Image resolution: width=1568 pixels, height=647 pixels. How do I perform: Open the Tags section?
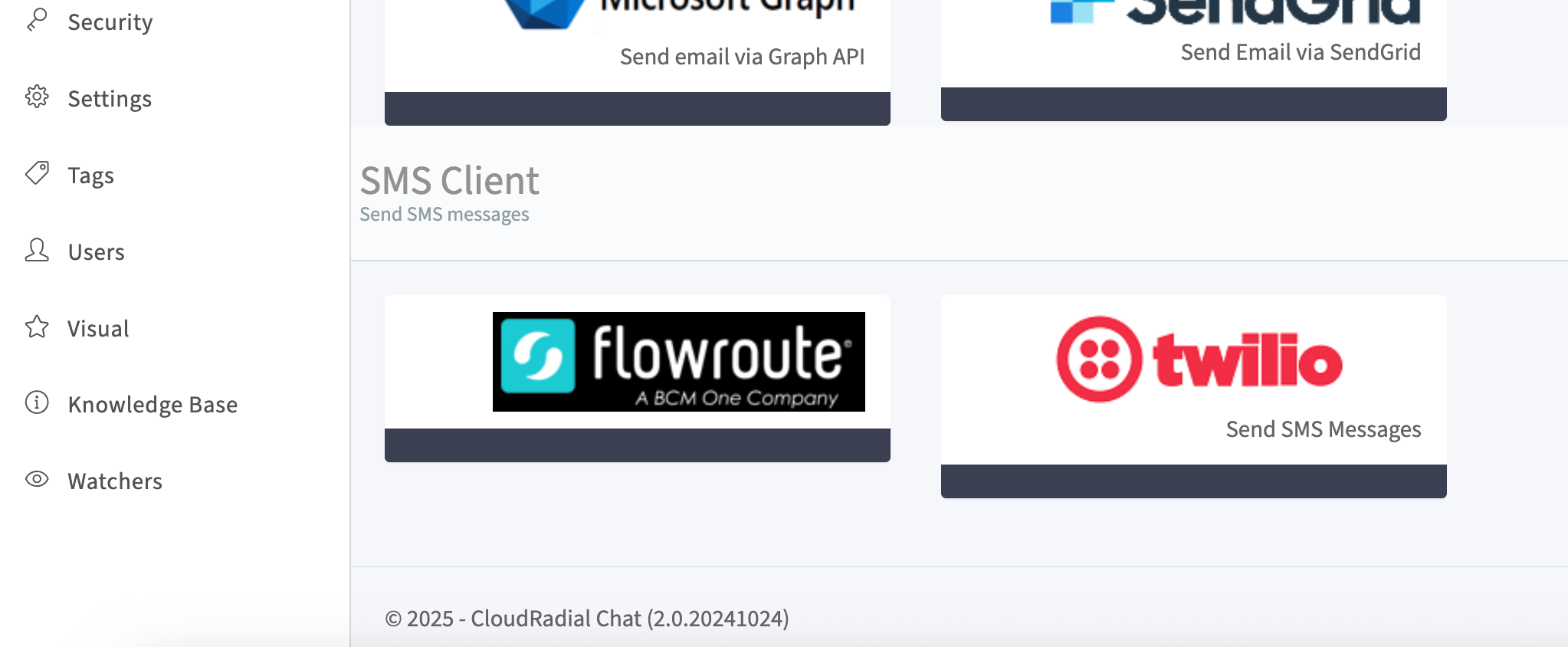point(90,176)
